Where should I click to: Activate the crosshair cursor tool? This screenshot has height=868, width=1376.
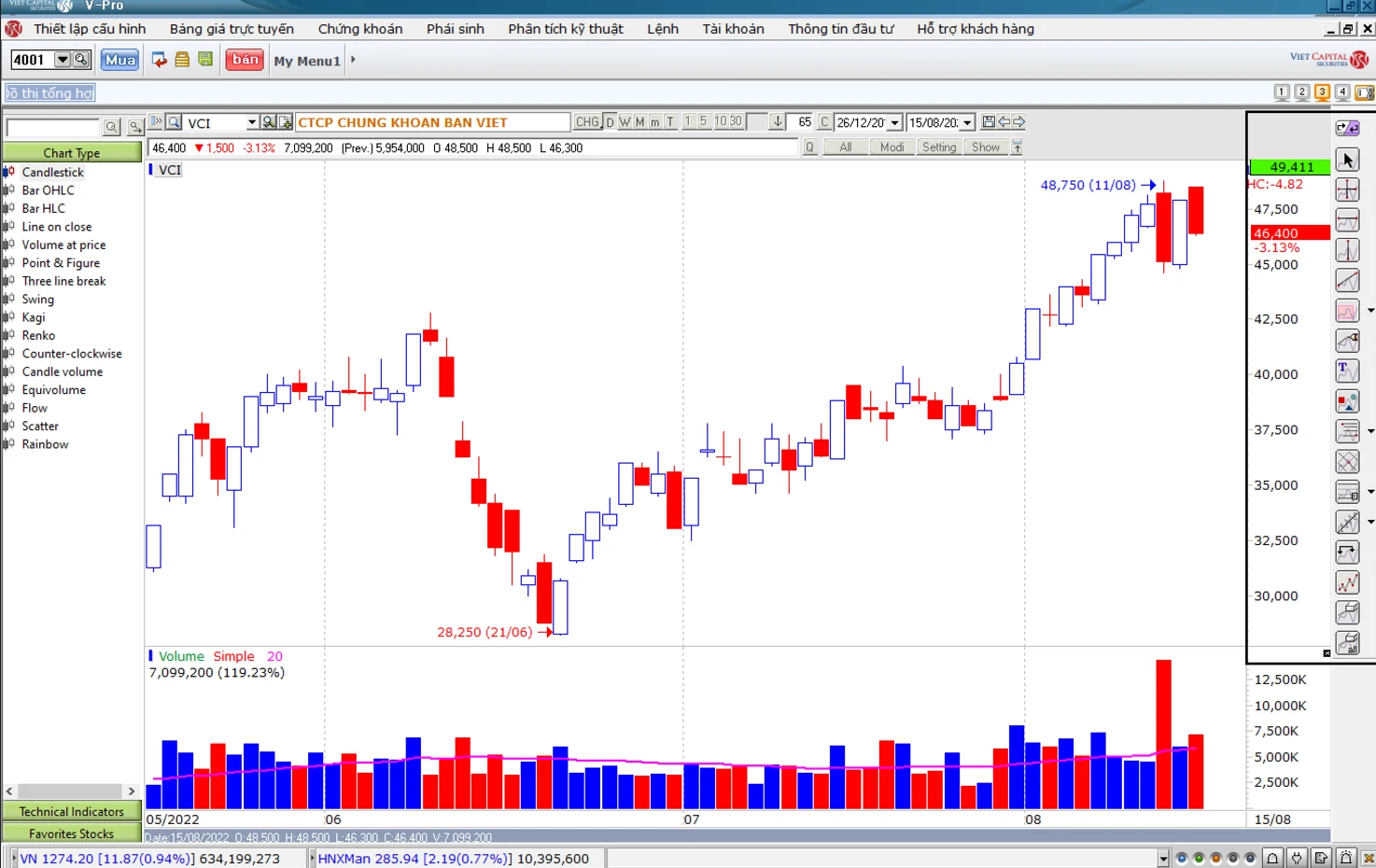tap(1347, 190)
